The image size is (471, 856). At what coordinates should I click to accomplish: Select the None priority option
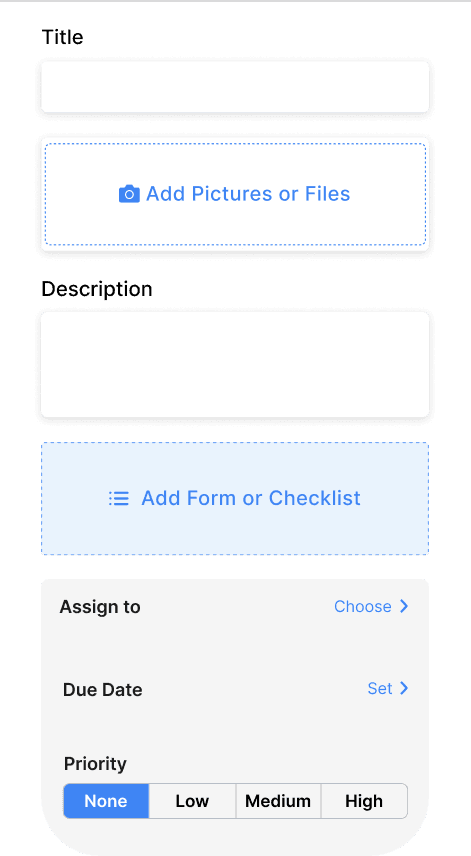point(106,801)
